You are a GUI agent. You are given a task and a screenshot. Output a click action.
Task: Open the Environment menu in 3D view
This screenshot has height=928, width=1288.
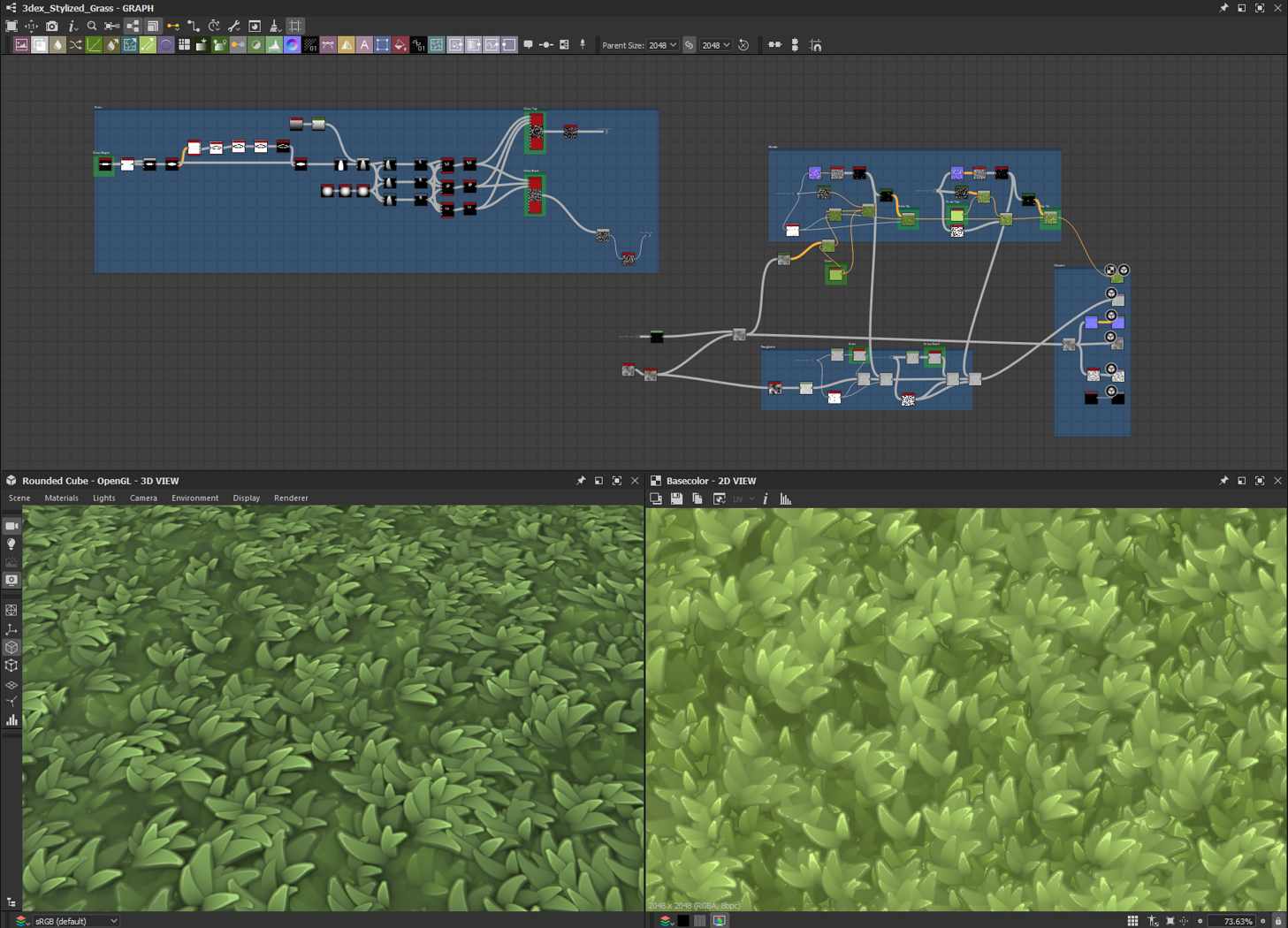[194, 498]
